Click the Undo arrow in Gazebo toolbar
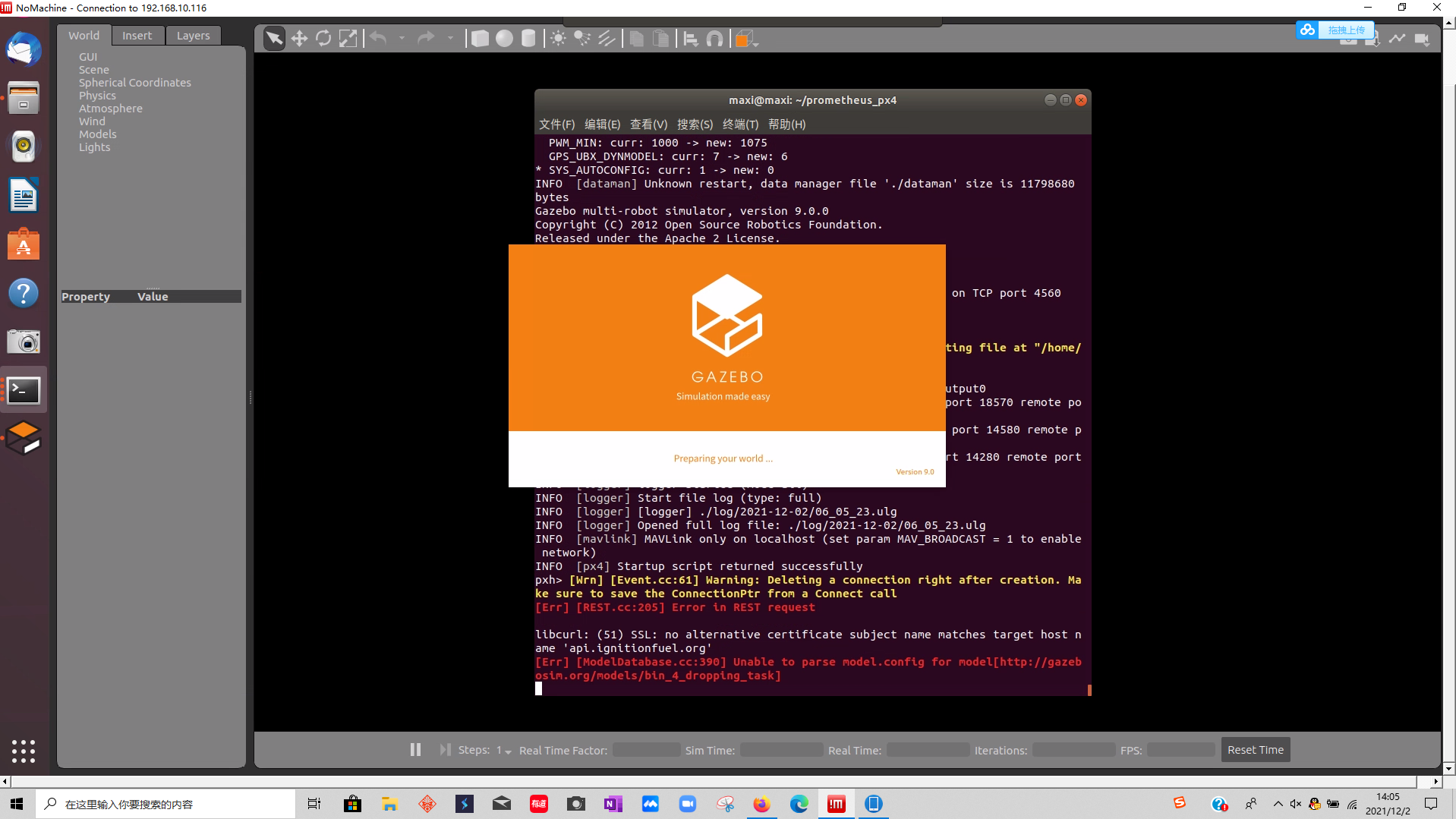Viewport: 1456px width, 819px height. click(378, 38)
